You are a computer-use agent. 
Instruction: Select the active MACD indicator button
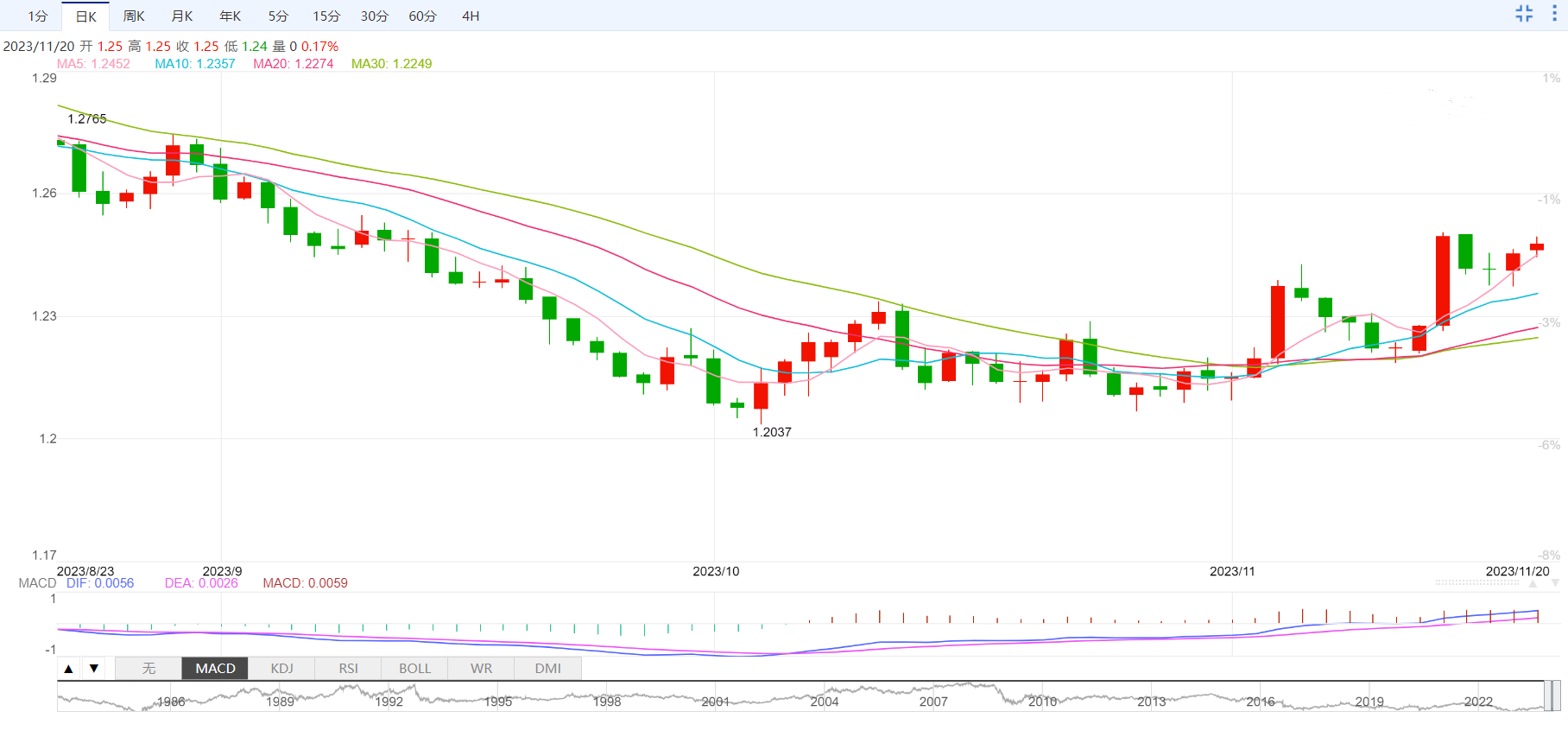pos(215,668)
